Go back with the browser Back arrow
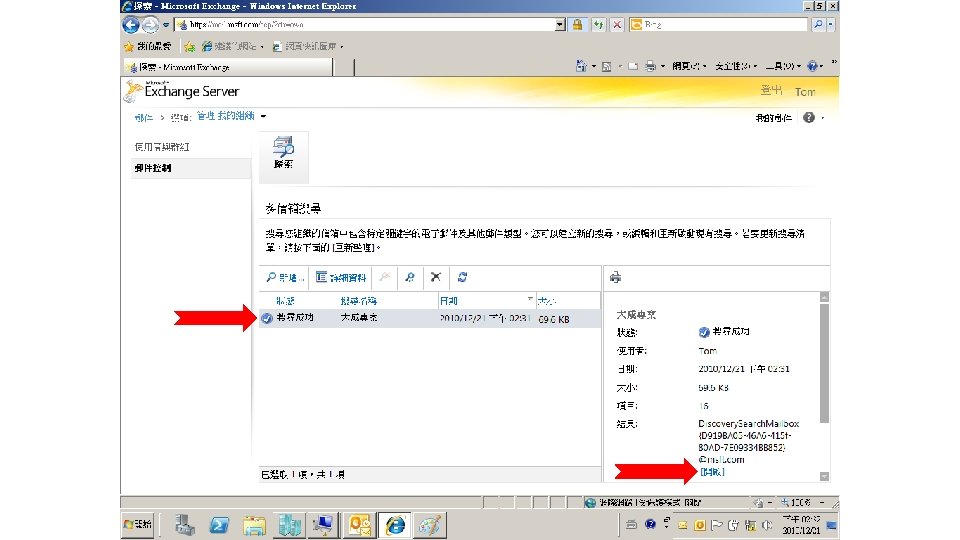The image size is (960, 540). click(x=131, y=25)
